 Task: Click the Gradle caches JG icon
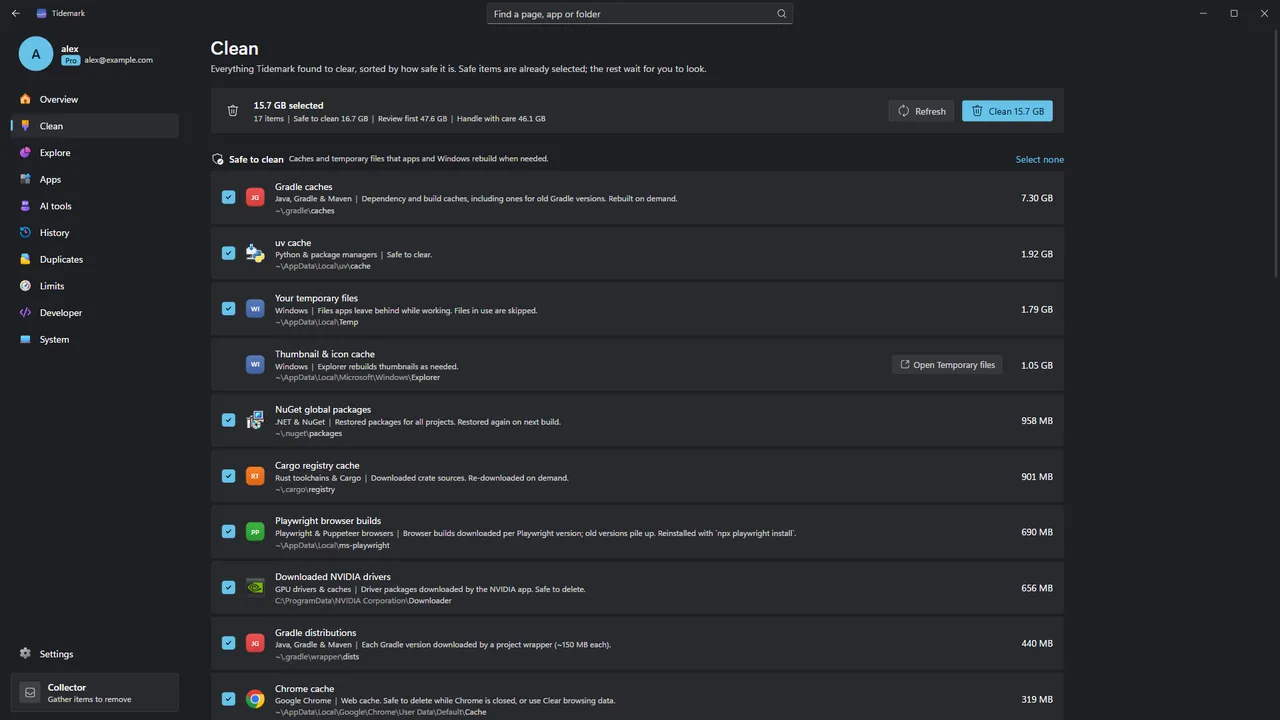pos(255,197)
